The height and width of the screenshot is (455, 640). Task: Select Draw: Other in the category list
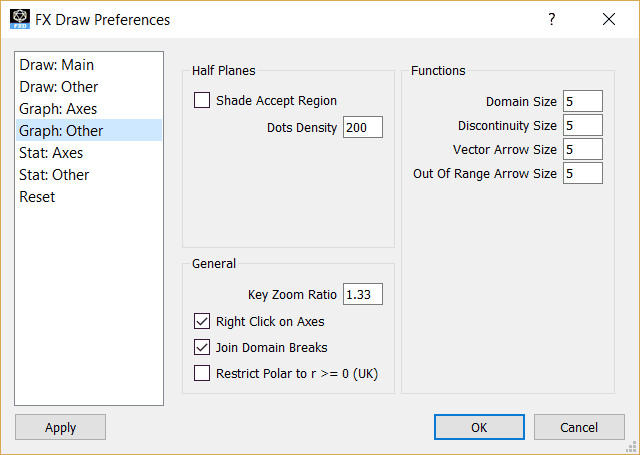[x=89, y=87]
